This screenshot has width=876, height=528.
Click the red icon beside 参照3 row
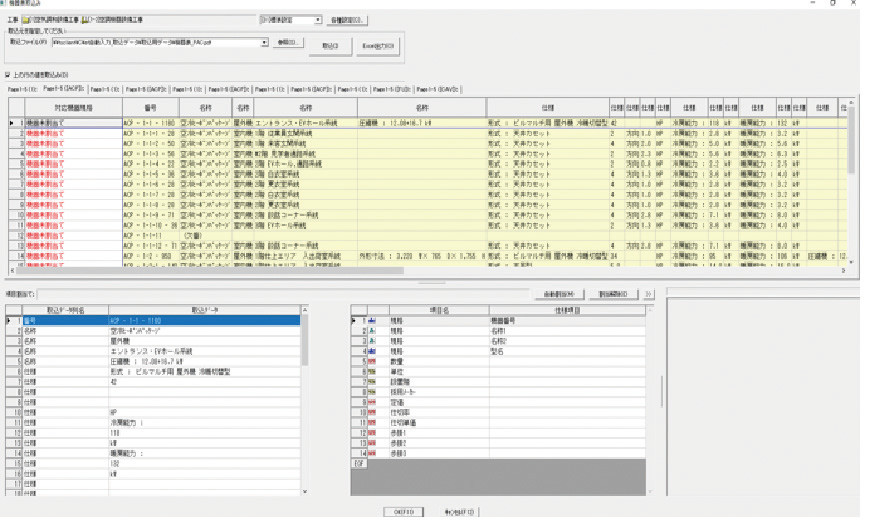pyautogui.click(x=372, y=453)
